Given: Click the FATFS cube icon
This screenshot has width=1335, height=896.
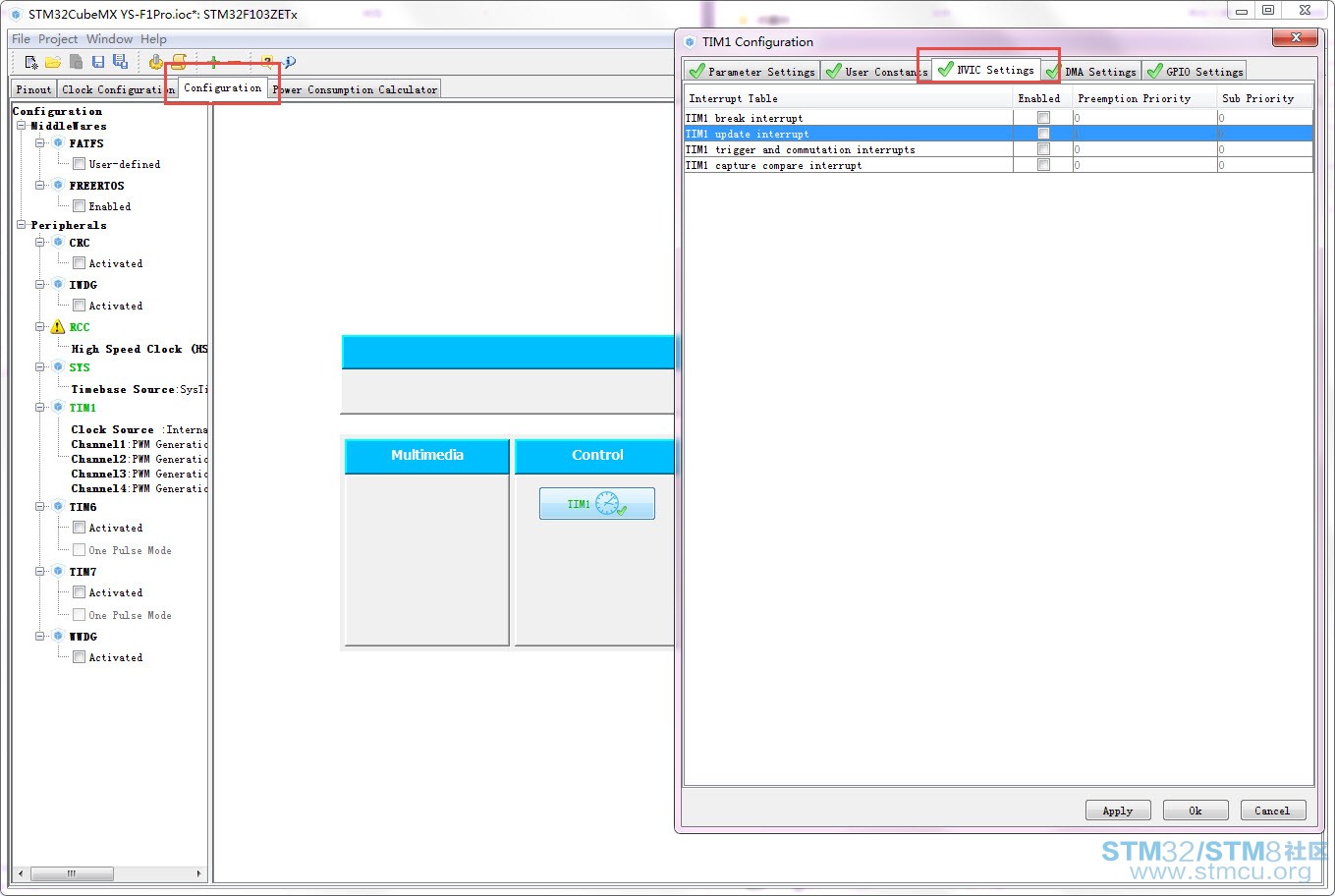Looking at the screenshot, I should click(x=58, y=143).
